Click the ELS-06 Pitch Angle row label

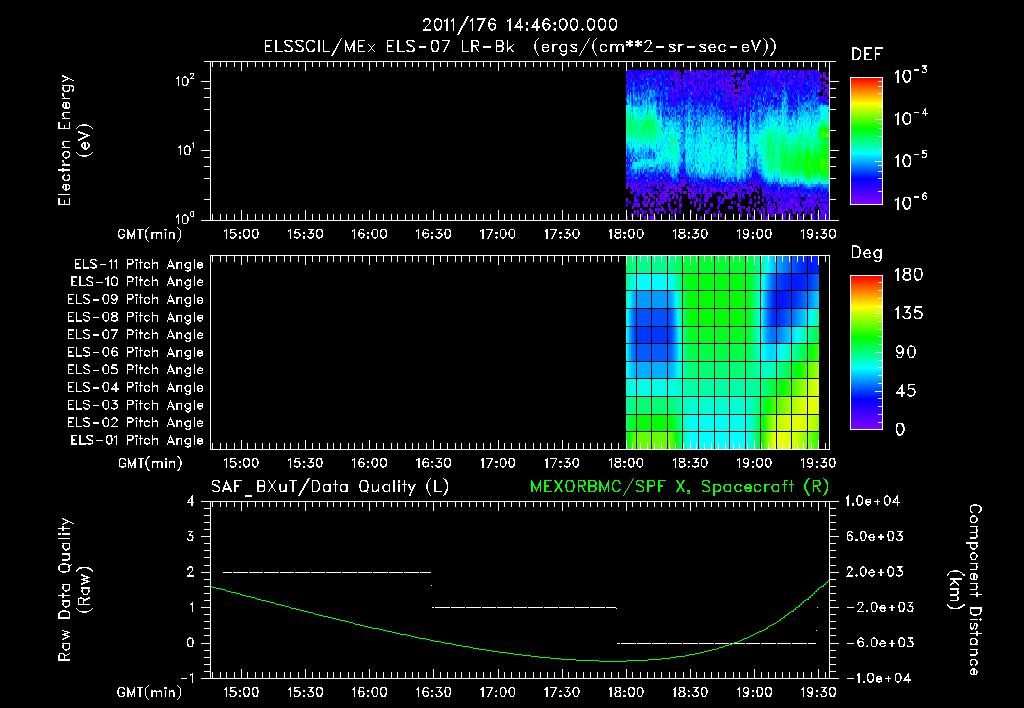coord(135,353)
